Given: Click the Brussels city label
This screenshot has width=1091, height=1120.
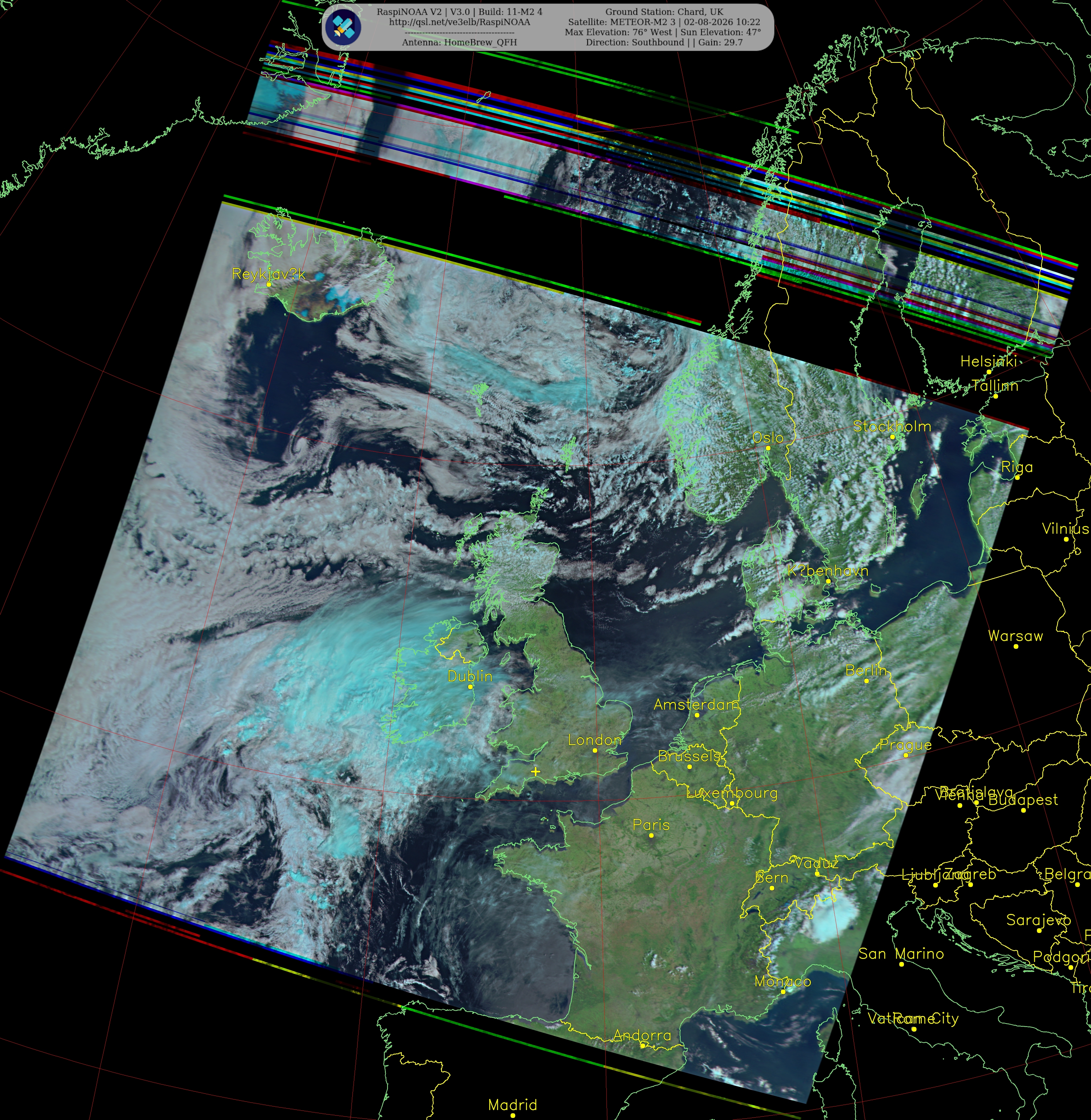Looking at the screenshot, I should [x=689, y=756].
